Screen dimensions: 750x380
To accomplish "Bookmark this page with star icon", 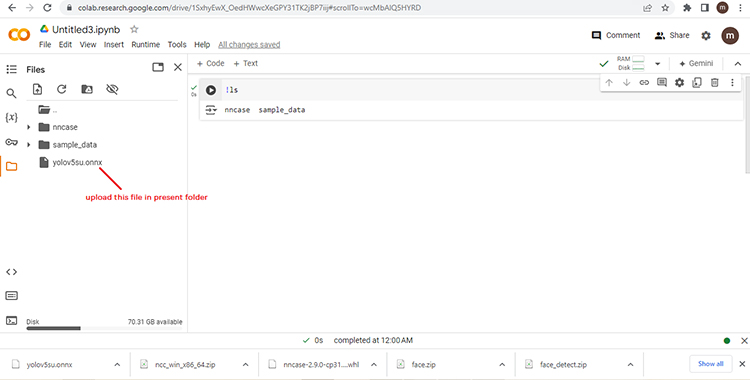I will (x=665, y=8).
